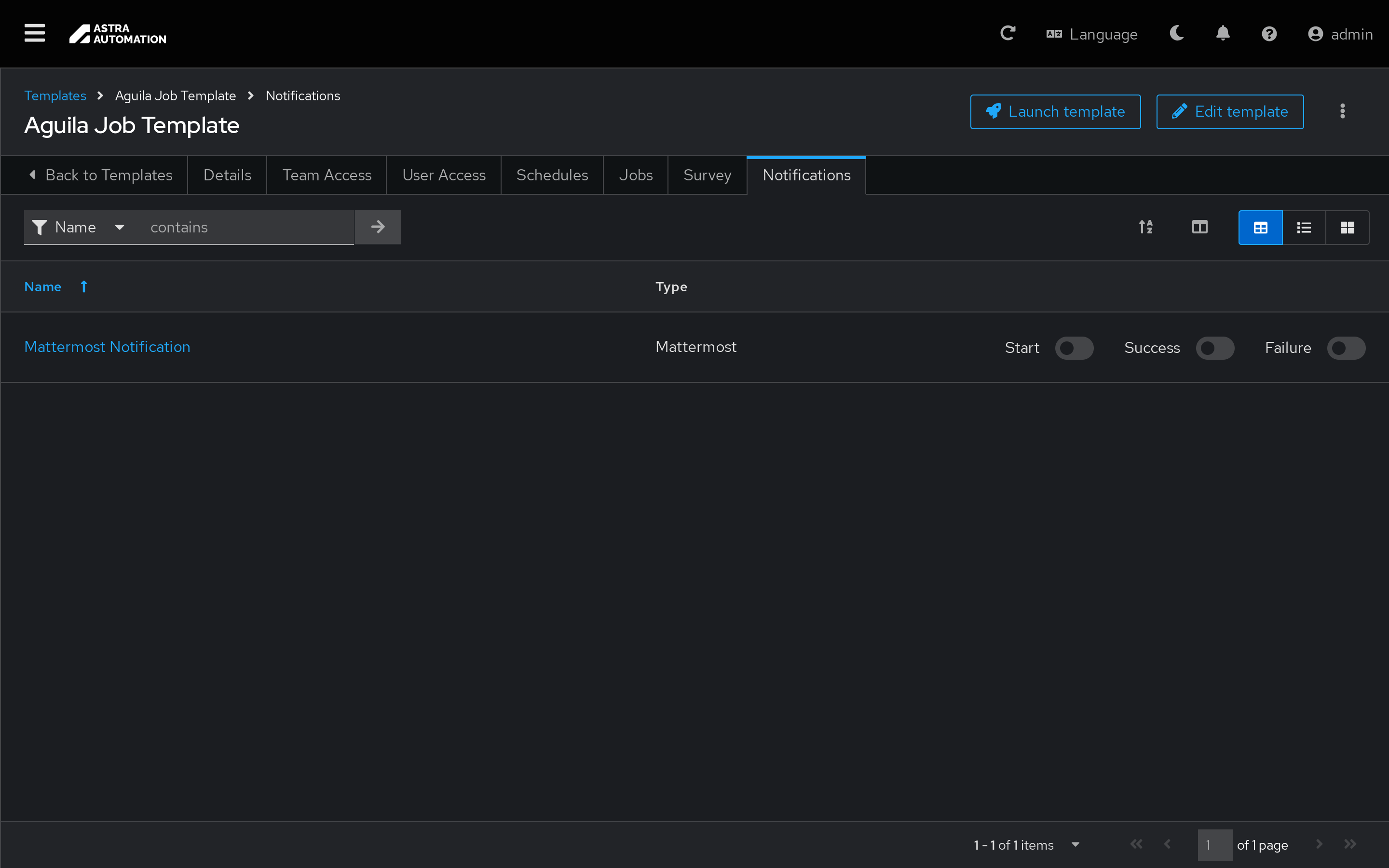Enable the Failure notification toggle

(1346, 348)
